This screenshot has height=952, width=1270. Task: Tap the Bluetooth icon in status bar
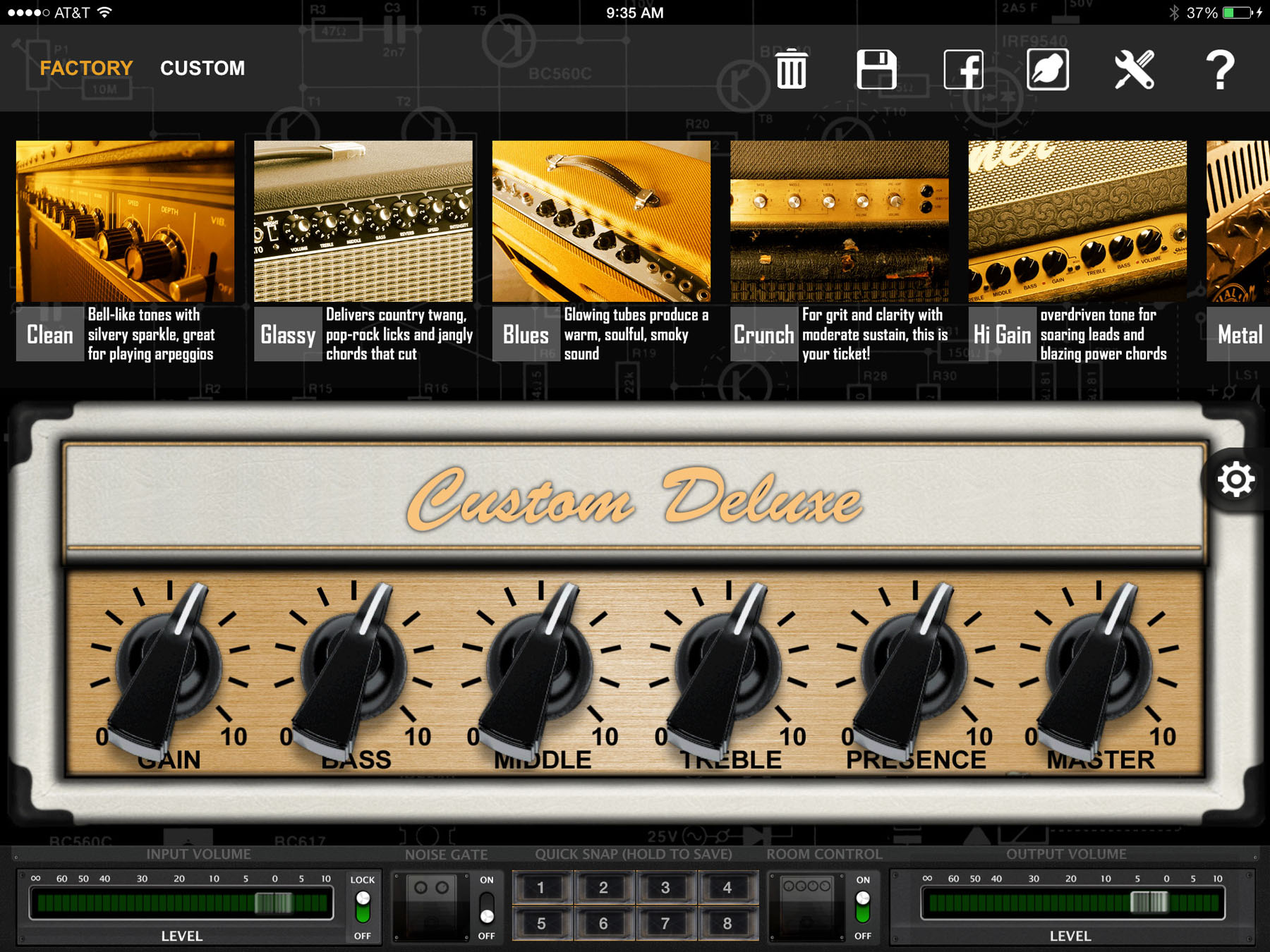[1174, 13]
